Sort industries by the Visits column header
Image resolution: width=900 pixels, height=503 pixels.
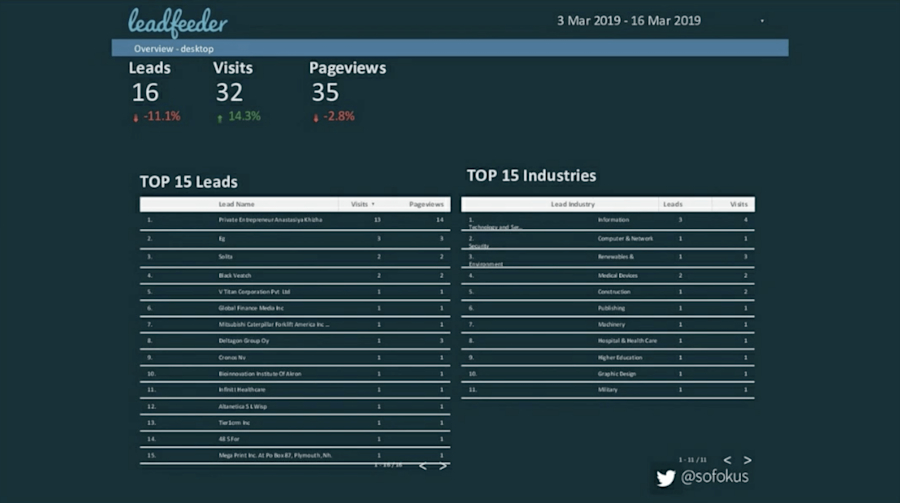pyautogui.click(x=738, y=204)
